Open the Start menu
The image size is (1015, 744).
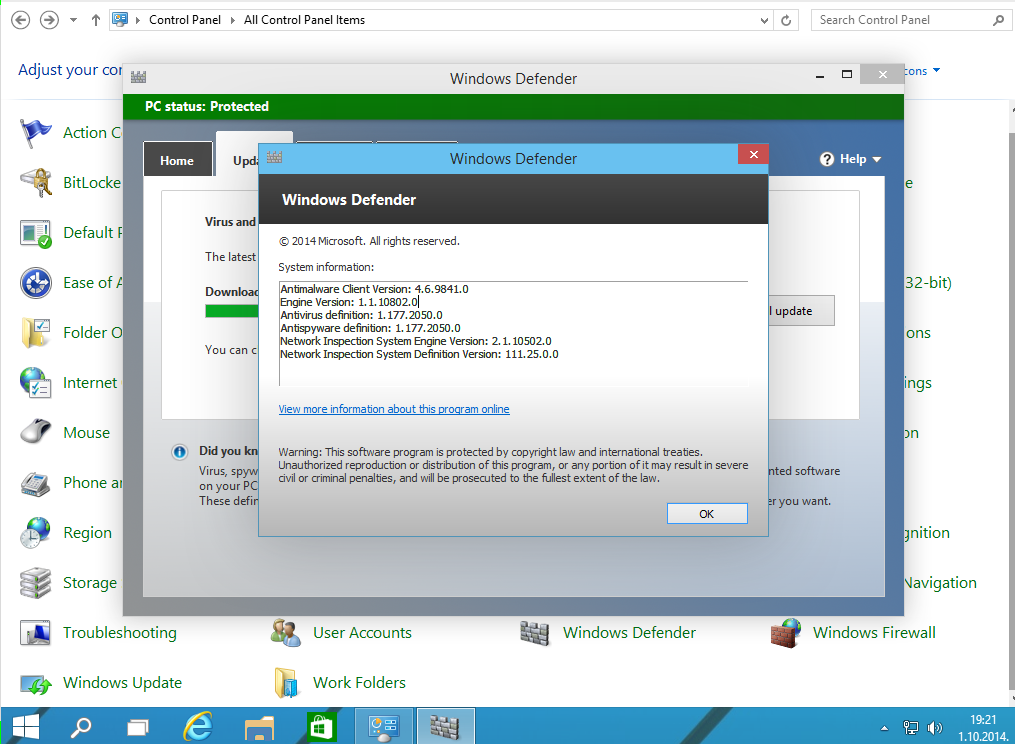tap(26, 727)
